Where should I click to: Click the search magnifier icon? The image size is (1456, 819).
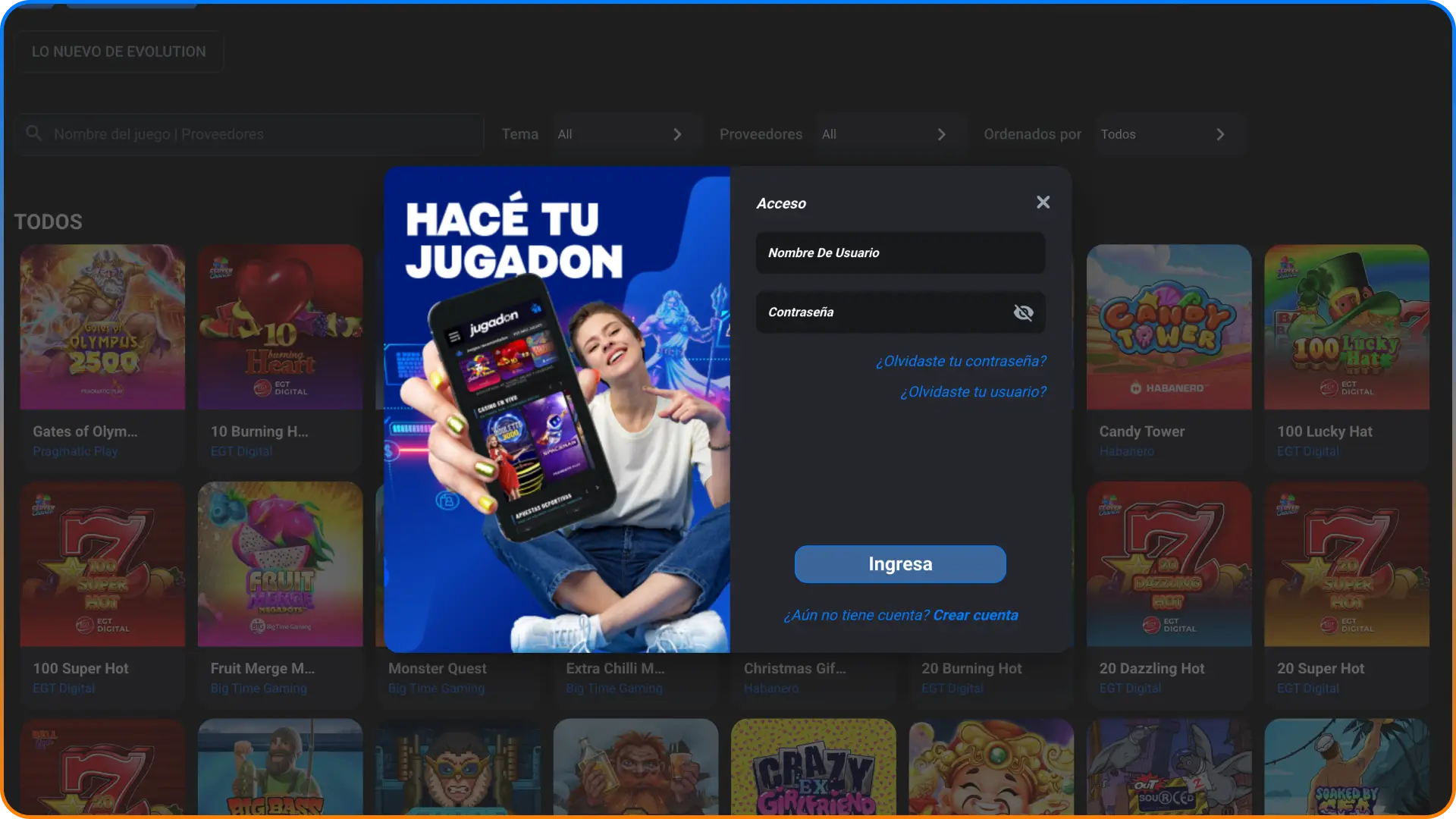click(x=33, y=133)
